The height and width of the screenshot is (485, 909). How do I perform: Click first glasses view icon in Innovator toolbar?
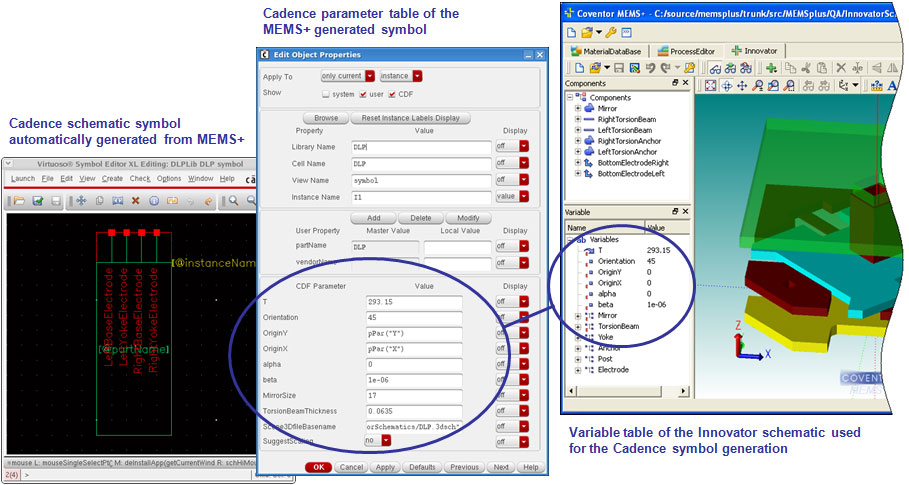point(715,68)
